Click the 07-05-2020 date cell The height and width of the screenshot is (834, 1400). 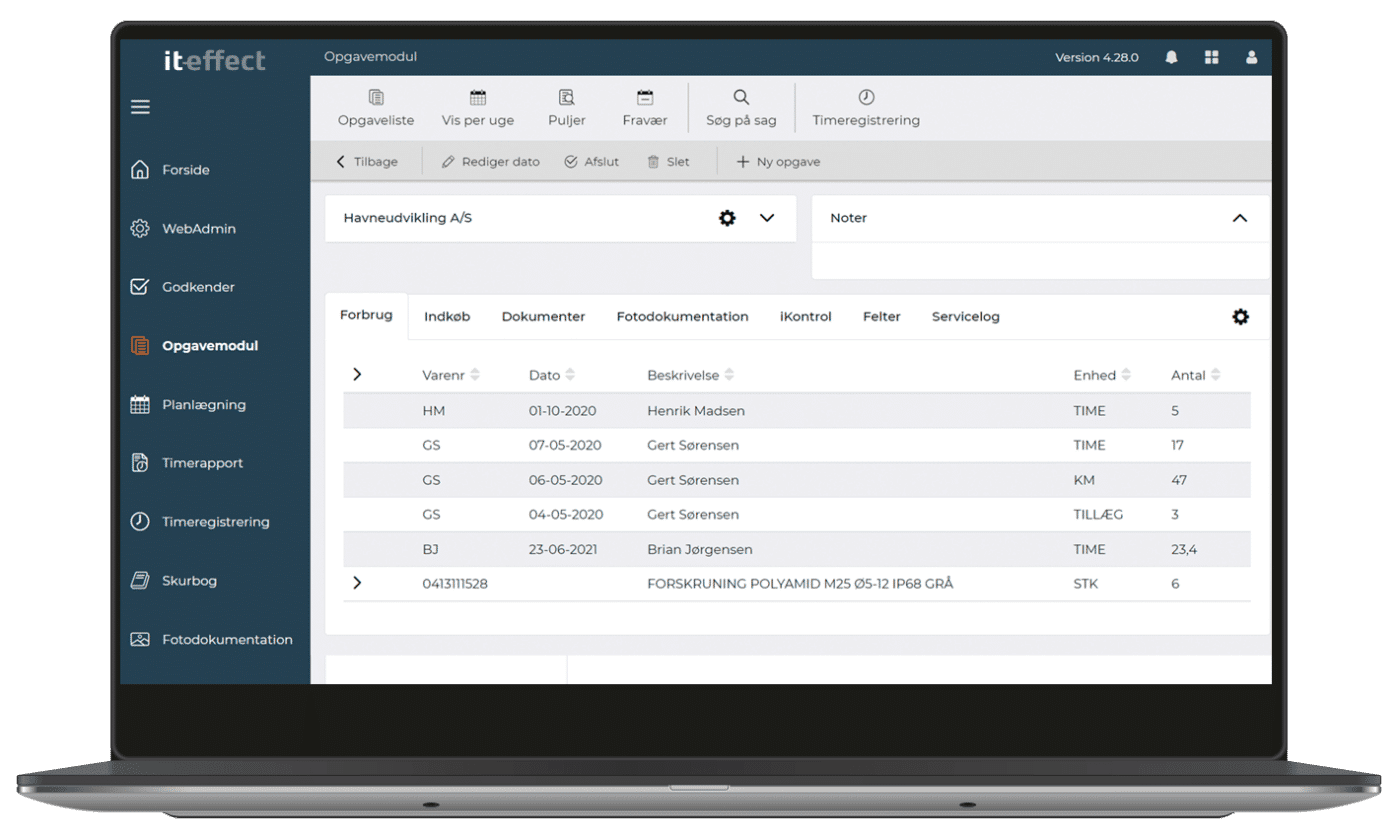[565, 445]
